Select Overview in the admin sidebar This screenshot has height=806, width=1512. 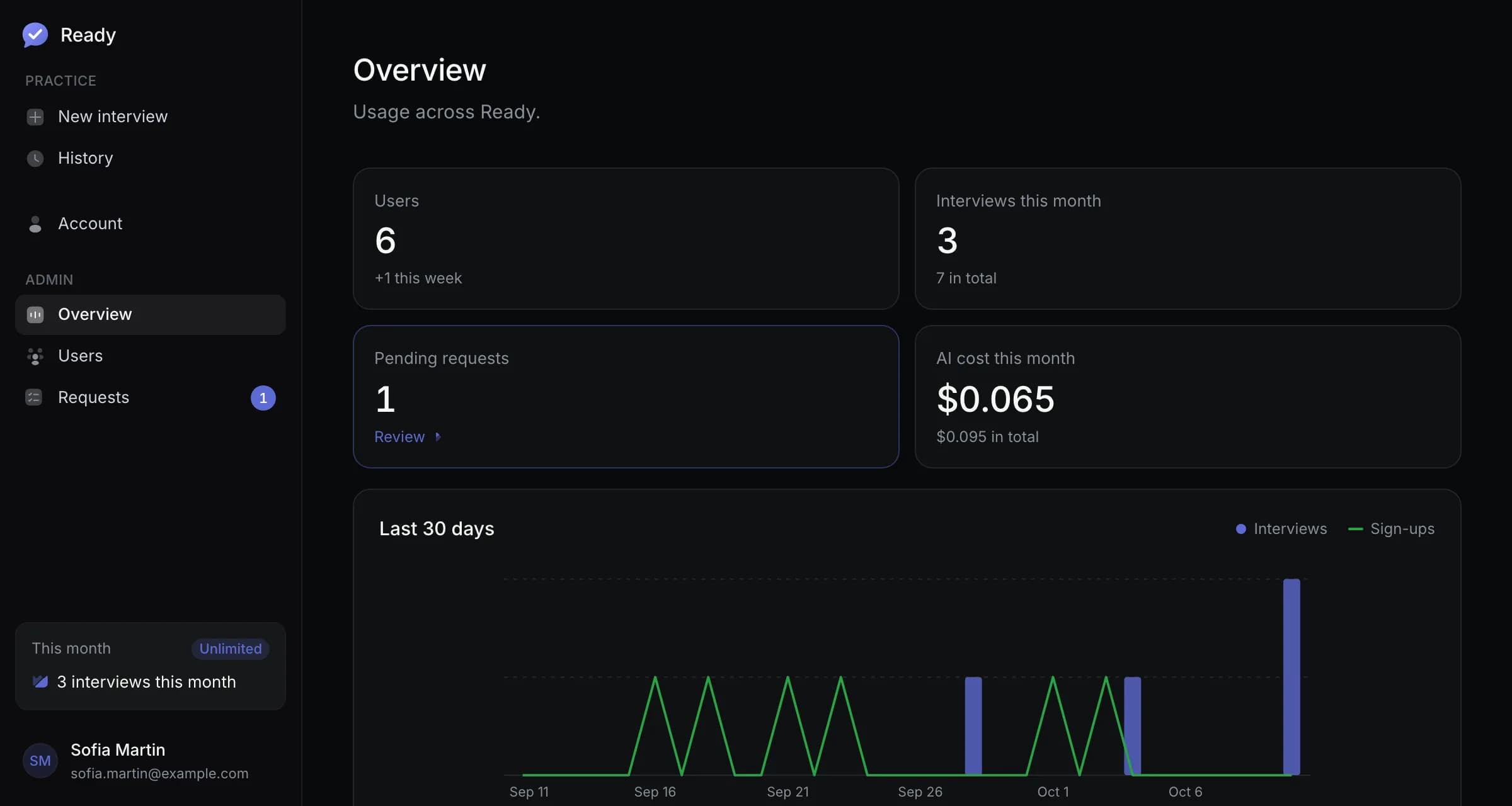pyautogui.click(x=151, y=314)
